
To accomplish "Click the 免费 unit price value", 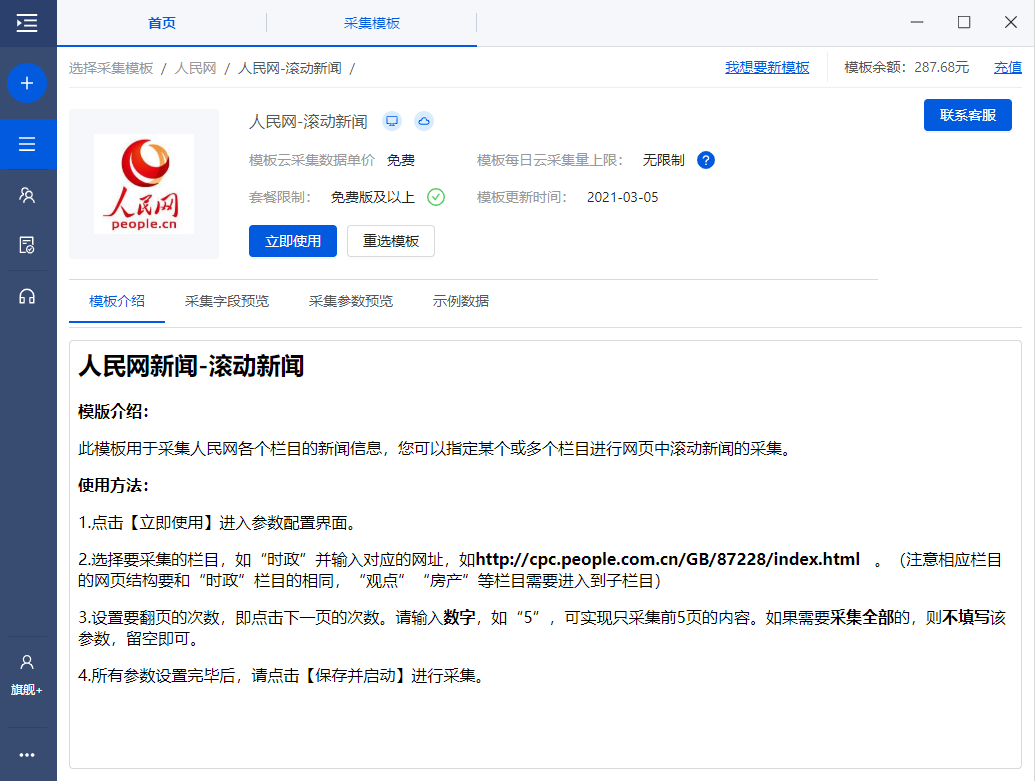I will (x=401, y=160).
